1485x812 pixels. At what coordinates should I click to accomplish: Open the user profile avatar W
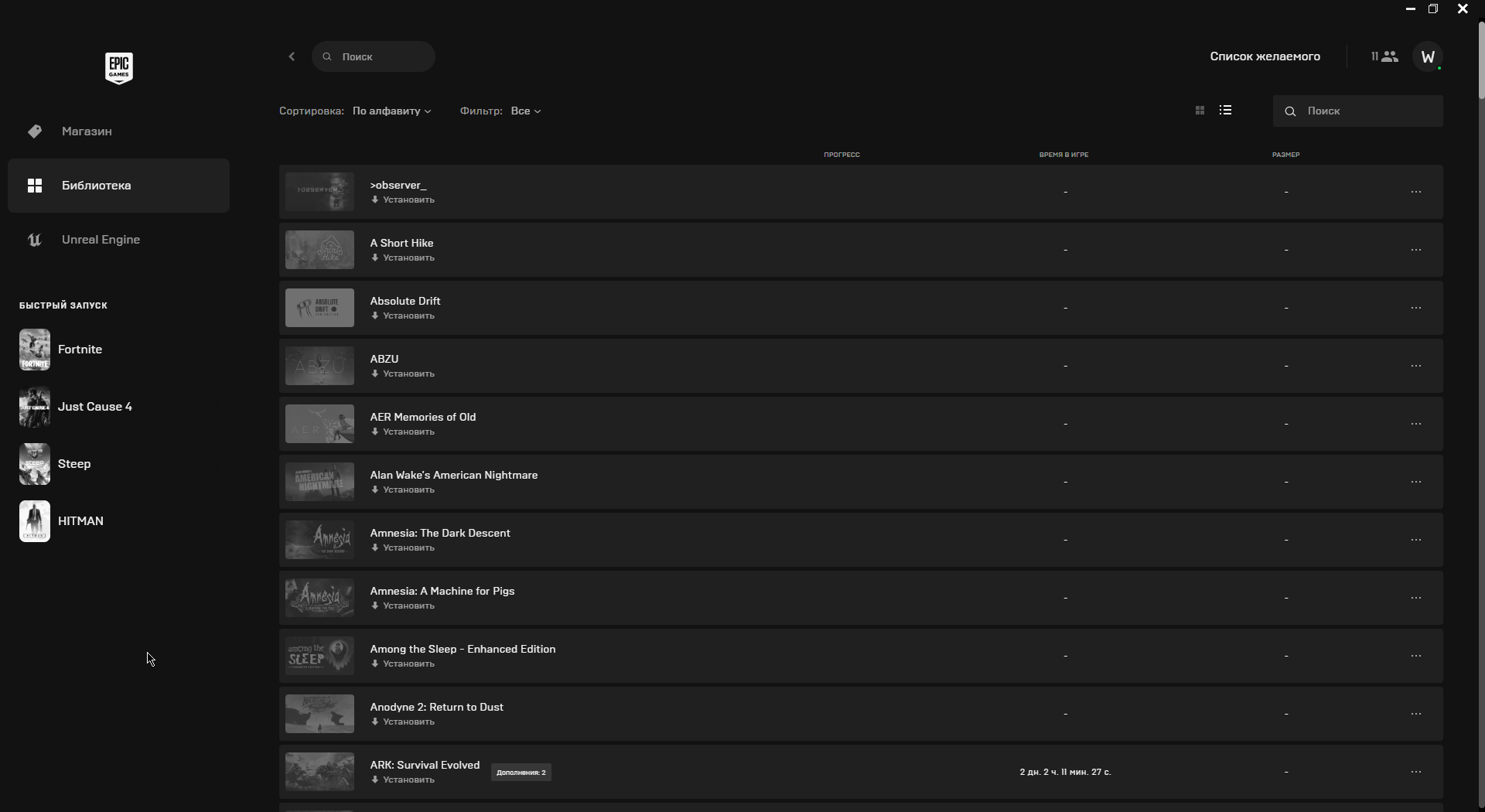tap(1428, 56)
